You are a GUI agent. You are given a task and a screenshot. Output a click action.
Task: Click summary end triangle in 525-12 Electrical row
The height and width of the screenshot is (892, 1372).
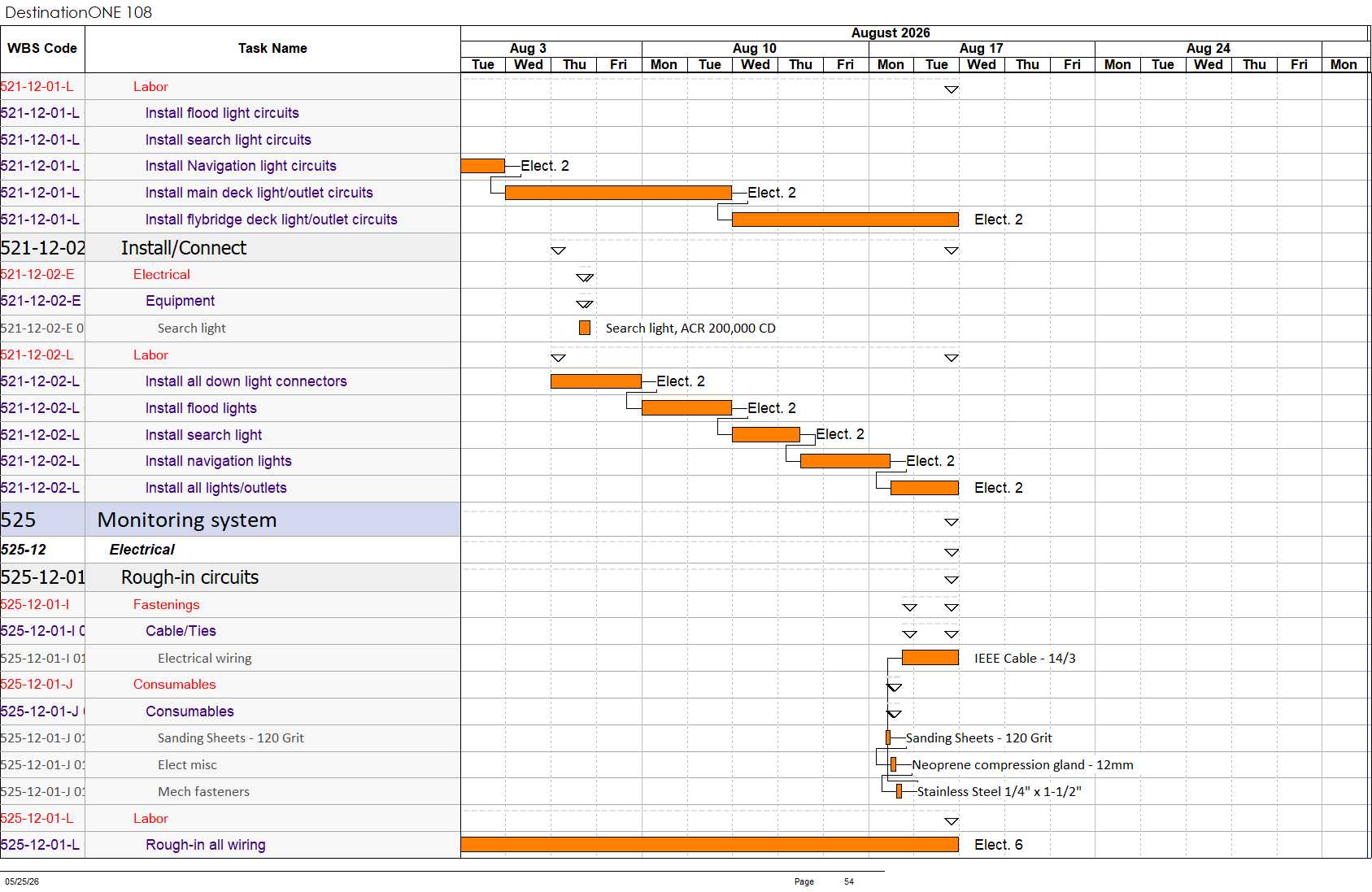point(952,552)
